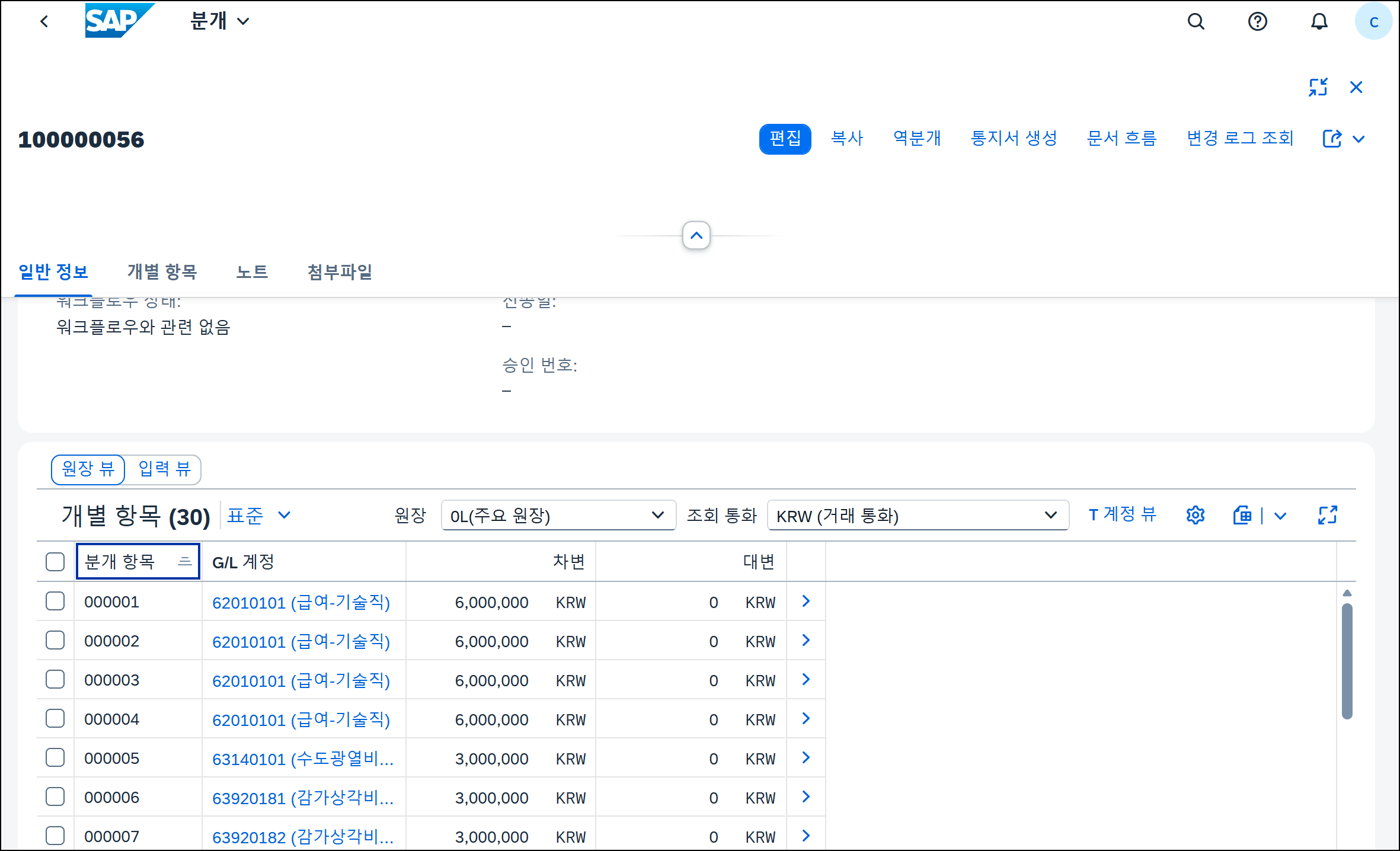The width and height of the screenshot is (1400, 851).
Task: Open the 첨부파일 tab
Action: tap(340, 272)
